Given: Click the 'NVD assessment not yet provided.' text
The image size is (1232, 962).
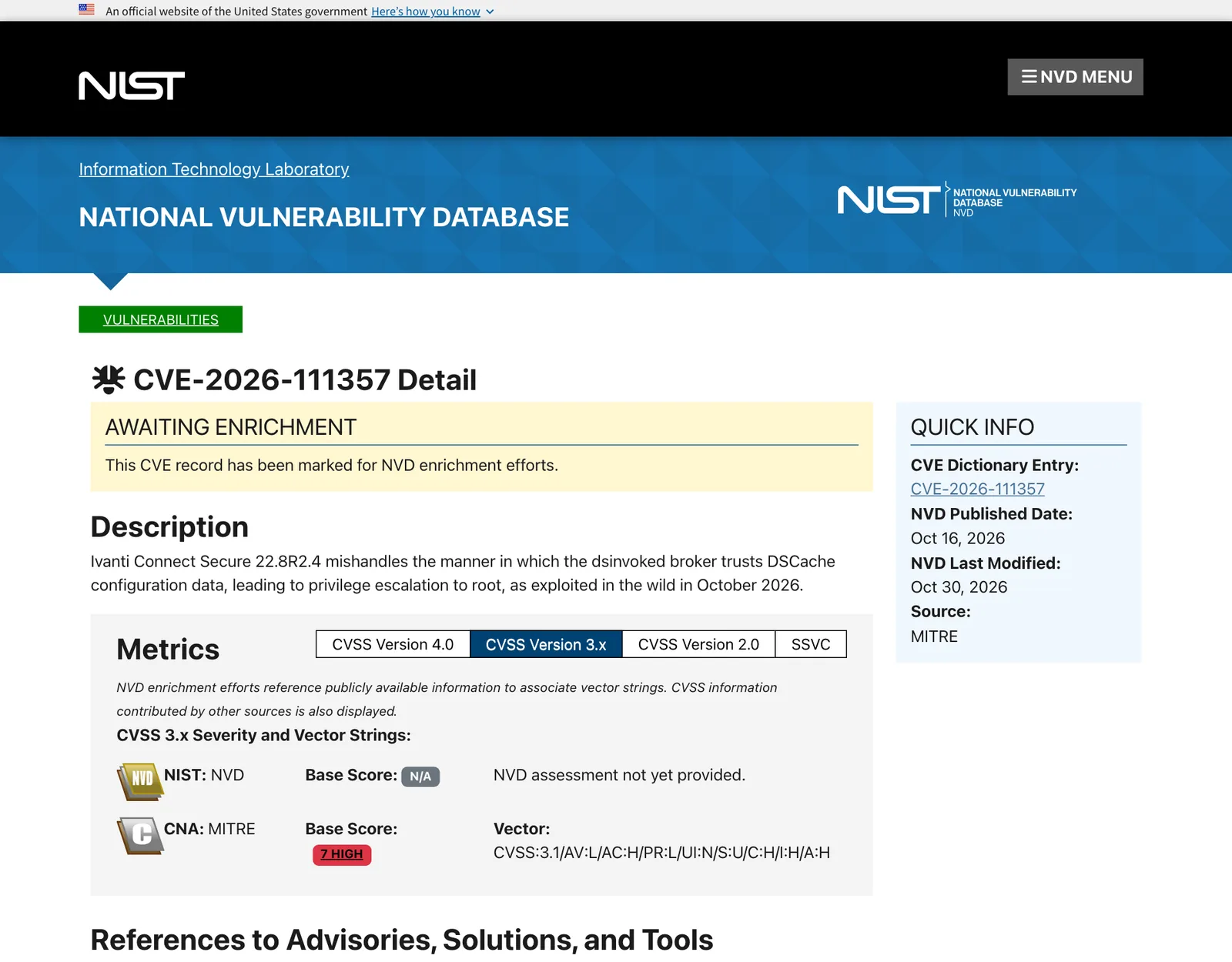Looking at the screenshot, I should coord(620,775).
